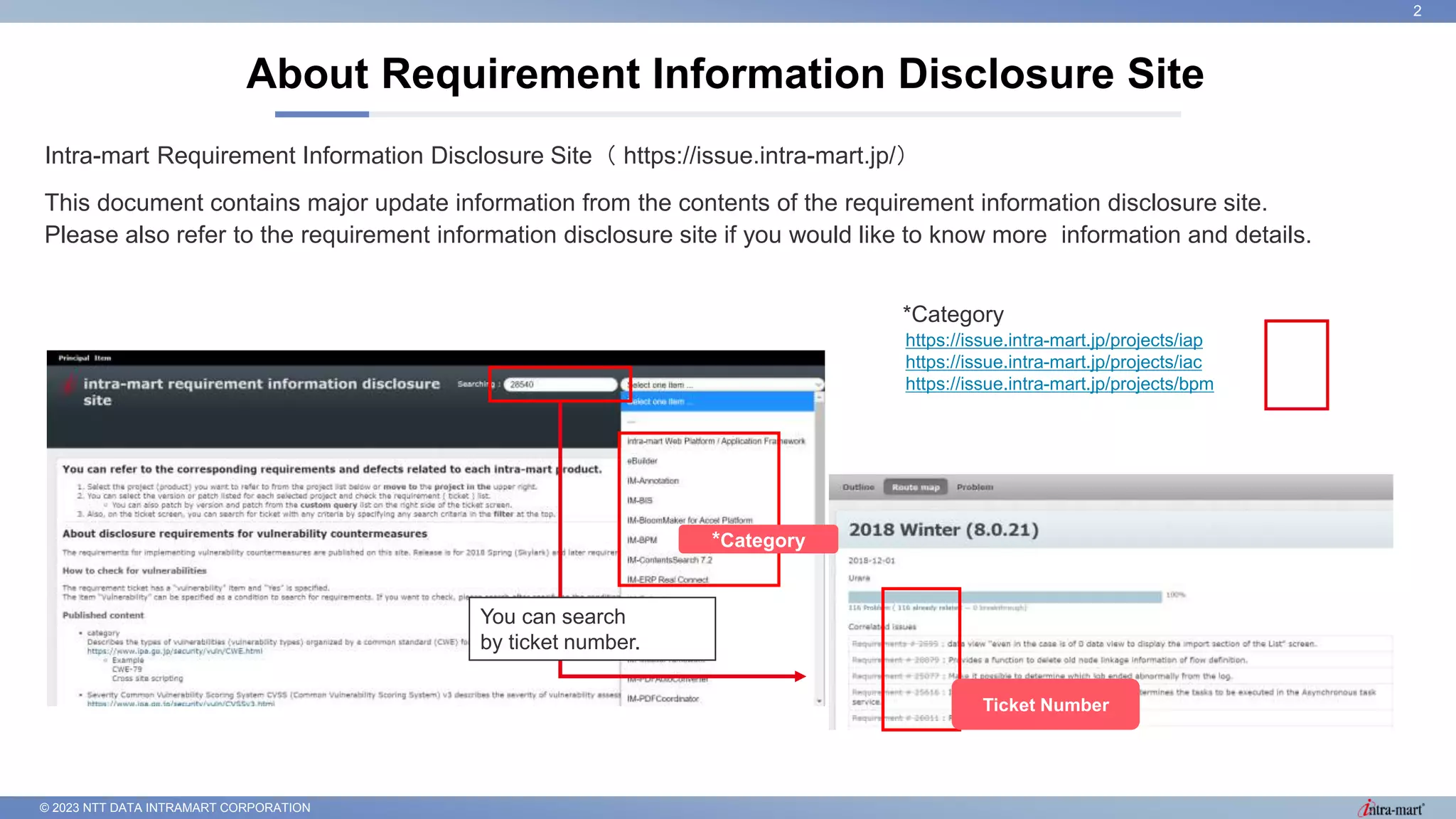Click the 100% version progress bar

1005,596
